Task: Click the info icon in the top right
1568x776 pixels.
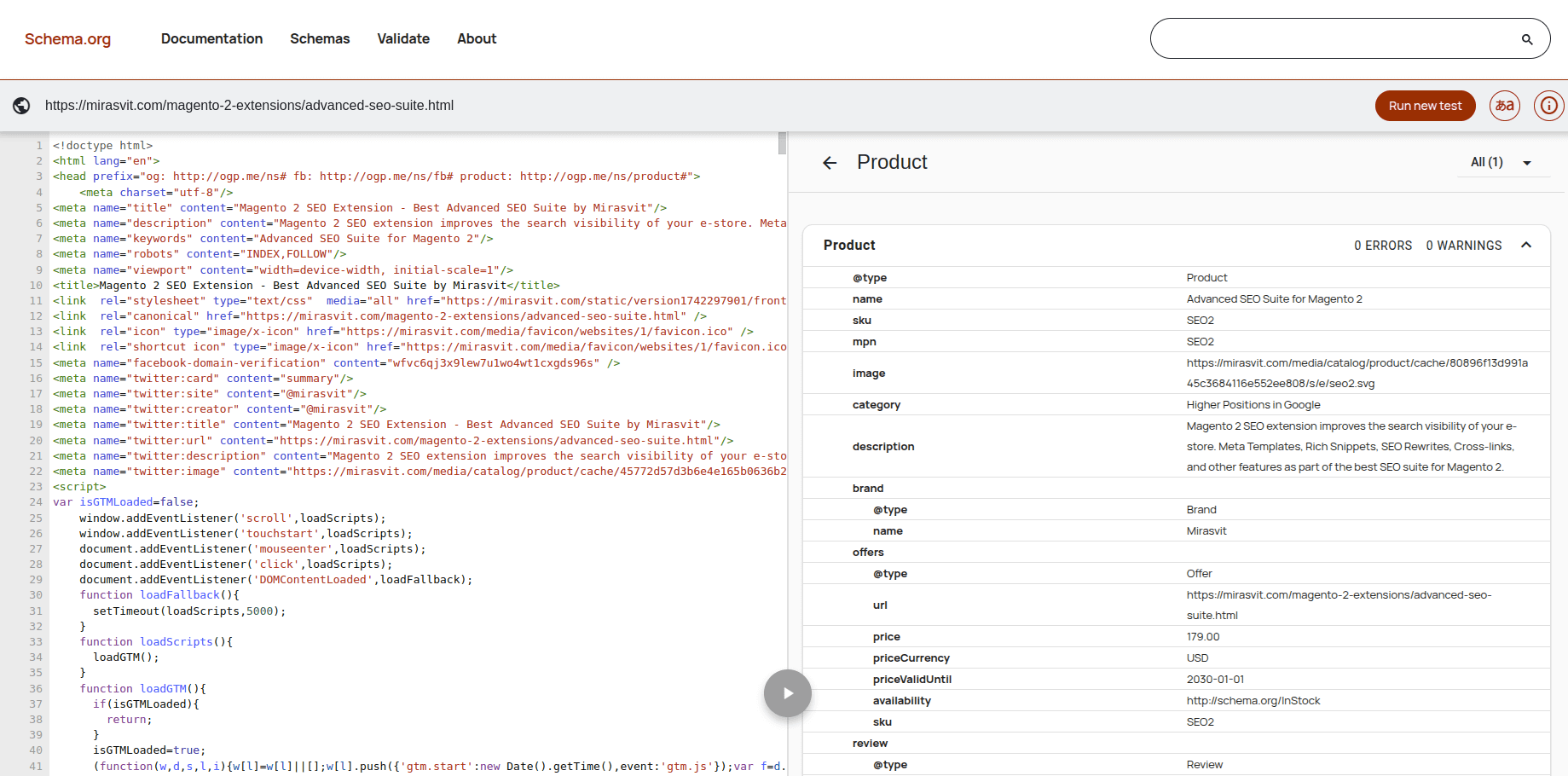Action: (1548, 105)
